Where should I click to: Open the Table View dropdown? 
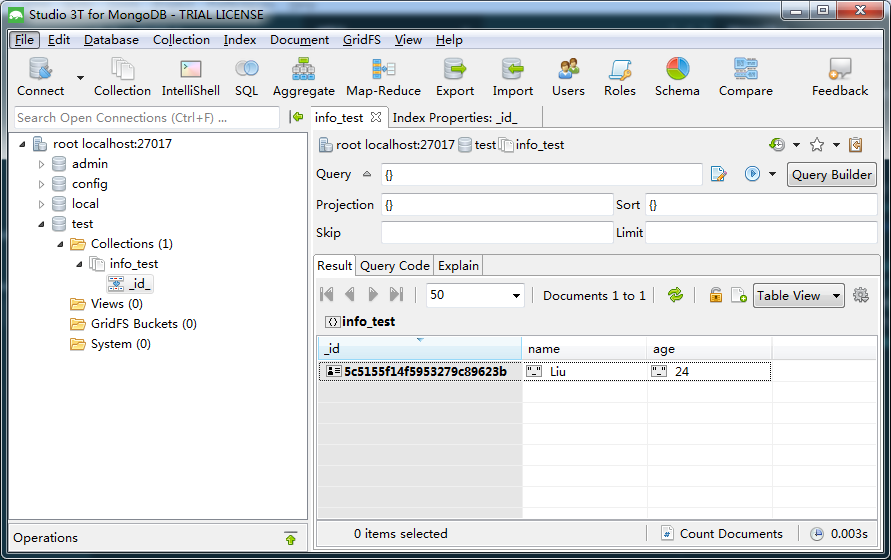click(798, 296)
